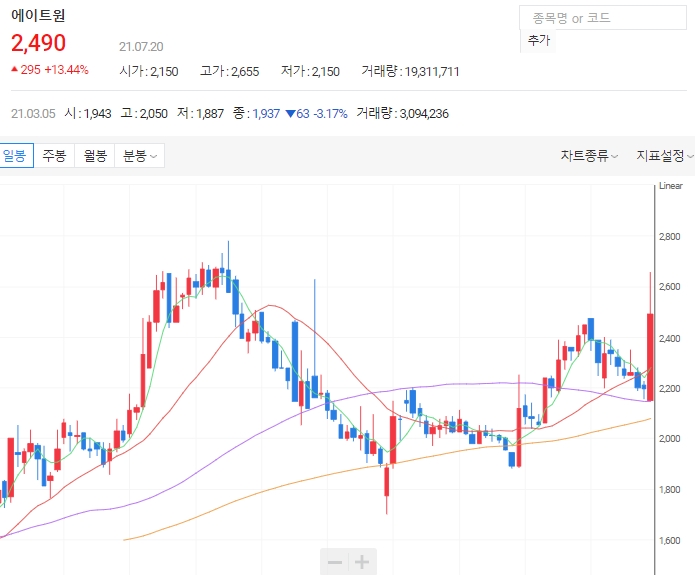
Task: Click the hover low 저: 1,887
Action: coord(200,113)
